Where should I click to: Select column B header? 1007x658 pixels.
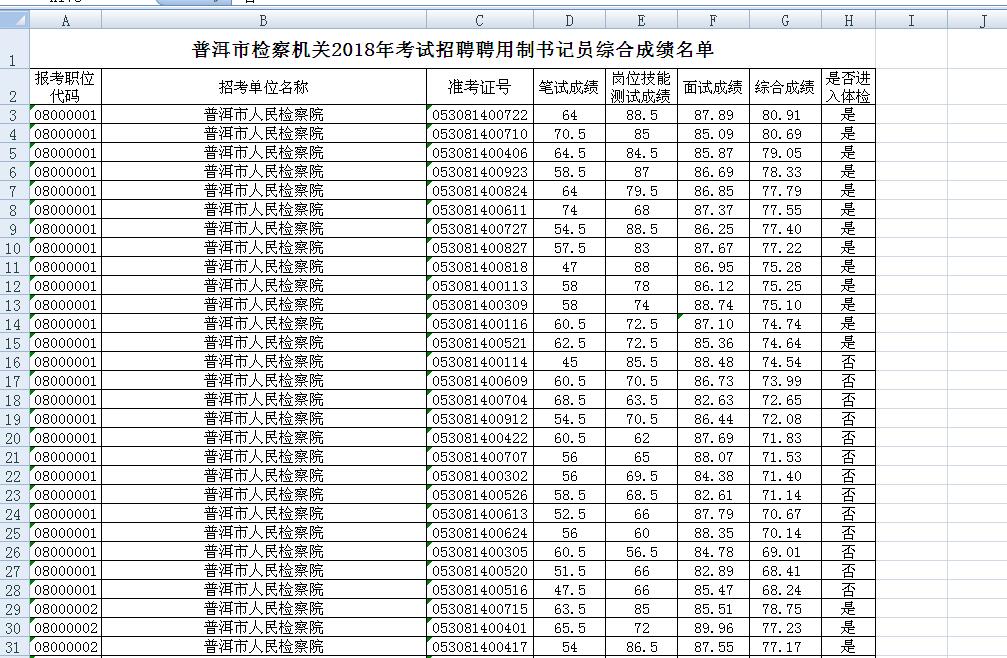(x=263, y=21)
